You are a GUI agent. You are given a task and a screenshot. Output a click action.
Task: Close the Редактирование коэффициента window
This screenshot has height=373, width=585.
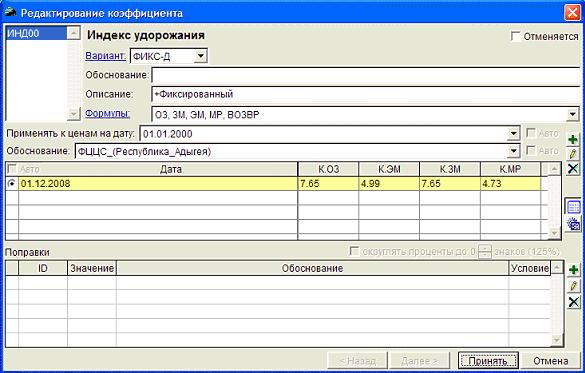pos(572,13)
